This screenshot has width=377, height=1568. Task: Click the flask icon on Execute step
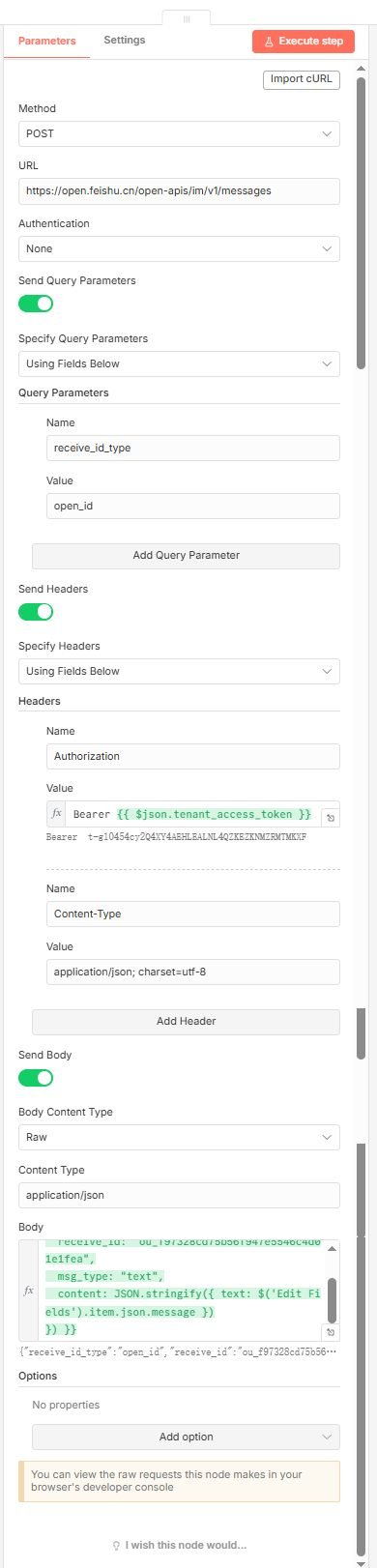tap(268, 42)
